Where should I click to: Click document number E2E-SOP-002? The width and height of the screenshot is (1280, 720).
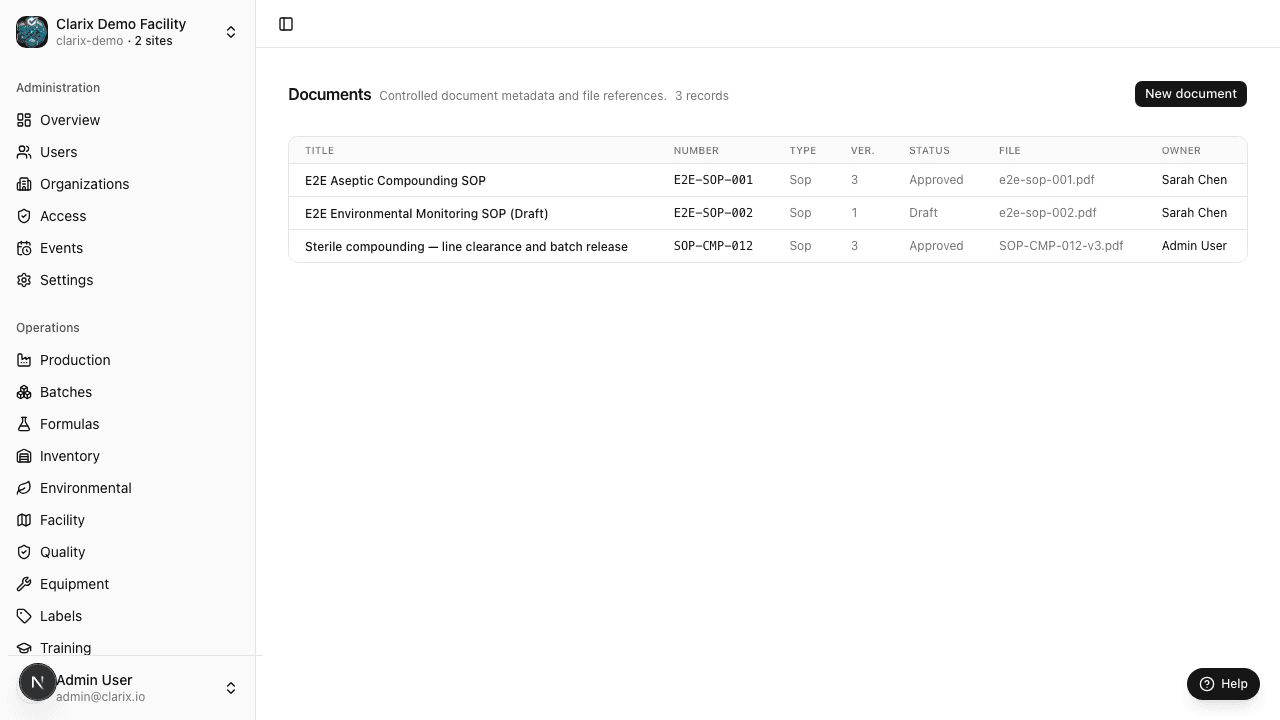713,213
